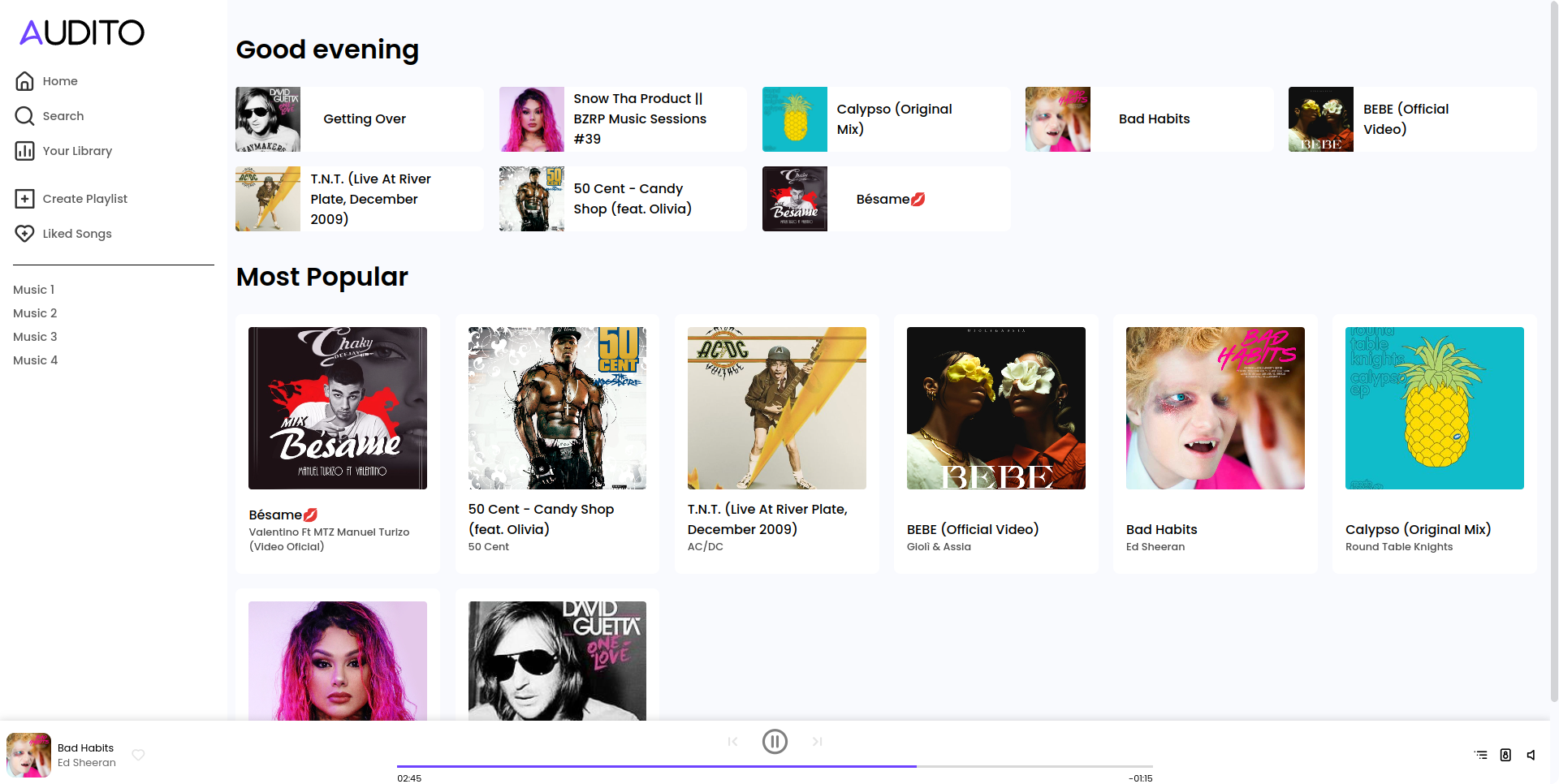Open the Search magnifier icon

[25, 116]
